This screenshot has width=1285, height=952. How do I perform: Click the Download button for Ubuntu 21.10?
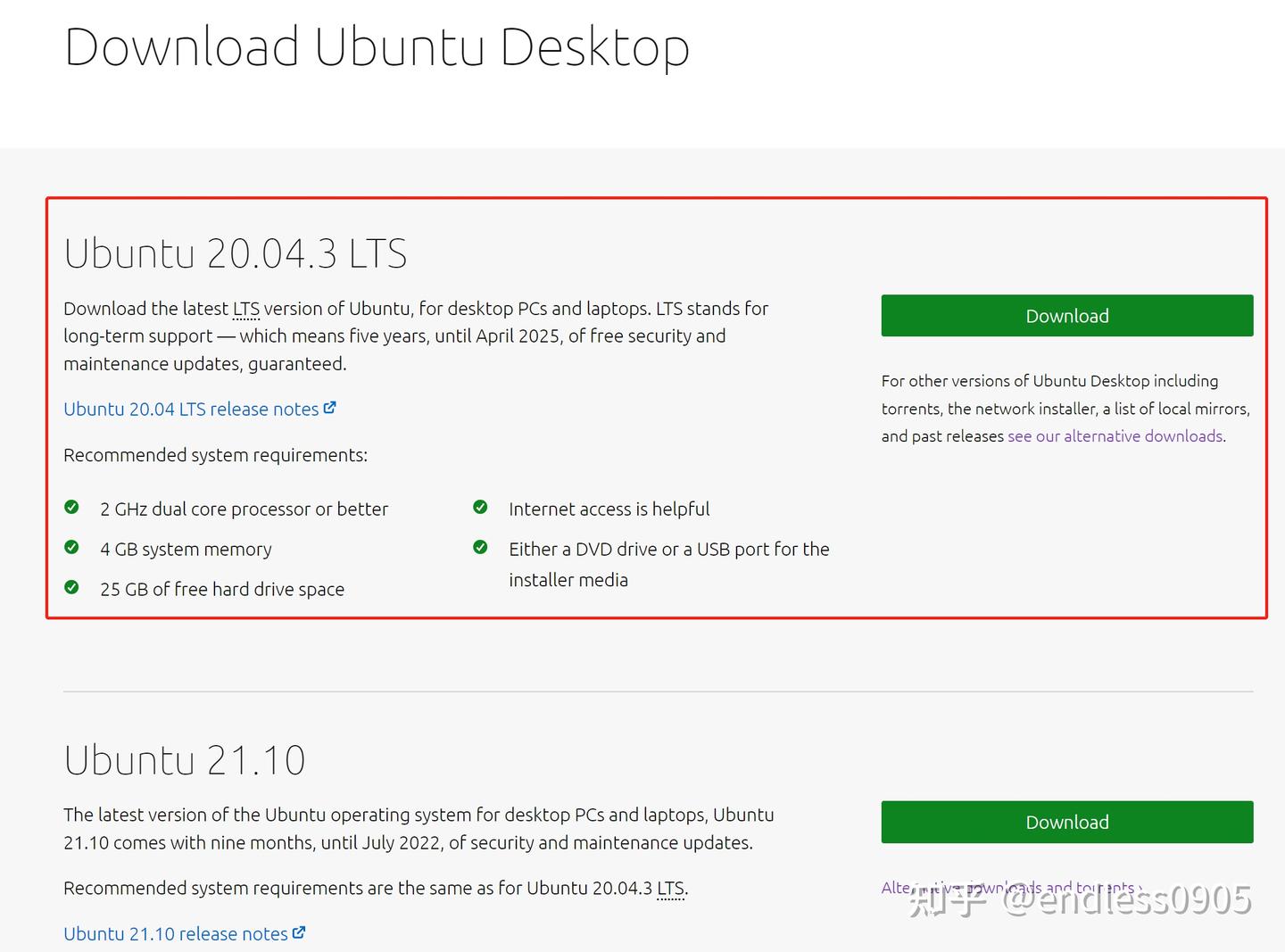tap(1066, 822)
